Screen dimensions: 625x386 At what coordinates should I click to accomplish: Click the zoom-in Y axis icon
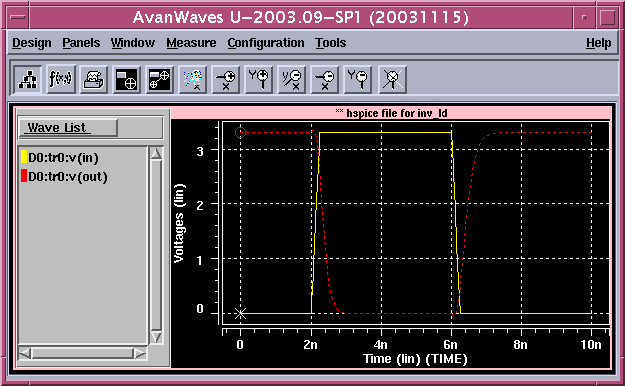259,79
